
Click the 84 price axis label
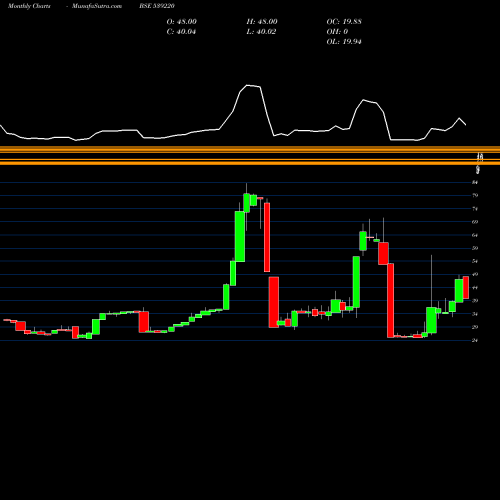[x=475, y=183]
